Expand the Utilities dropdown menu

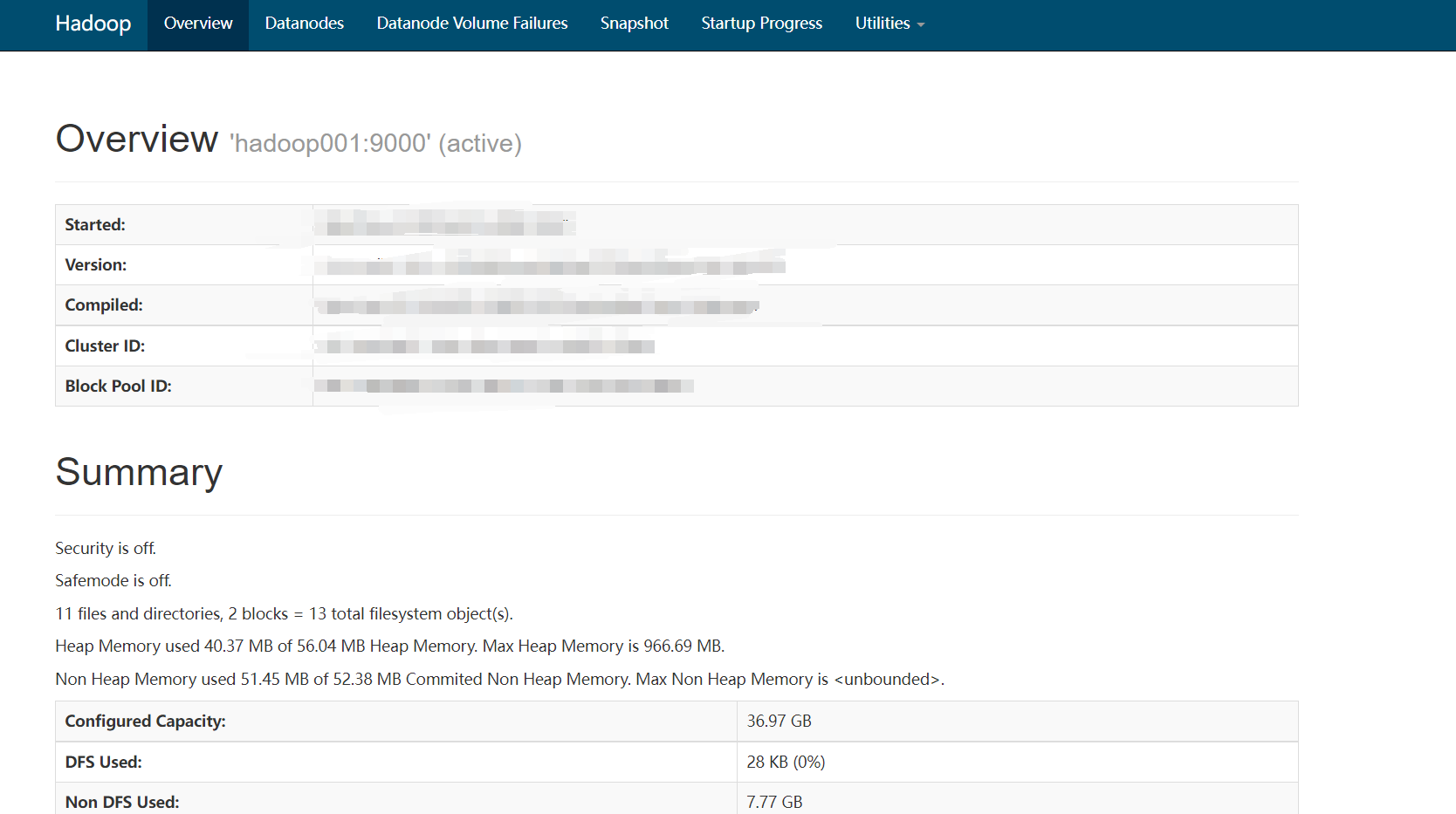pyautogui.click(x=889, y=24)
